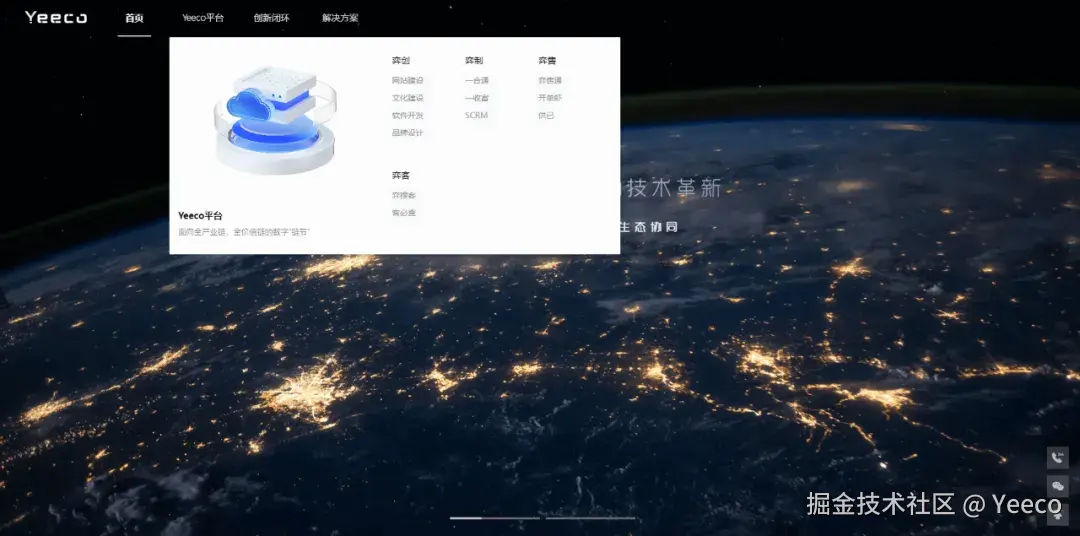This screenshot has width=1080, height=536.
Task: Click the Yeeco logo in header
Action: click(56, 17)
